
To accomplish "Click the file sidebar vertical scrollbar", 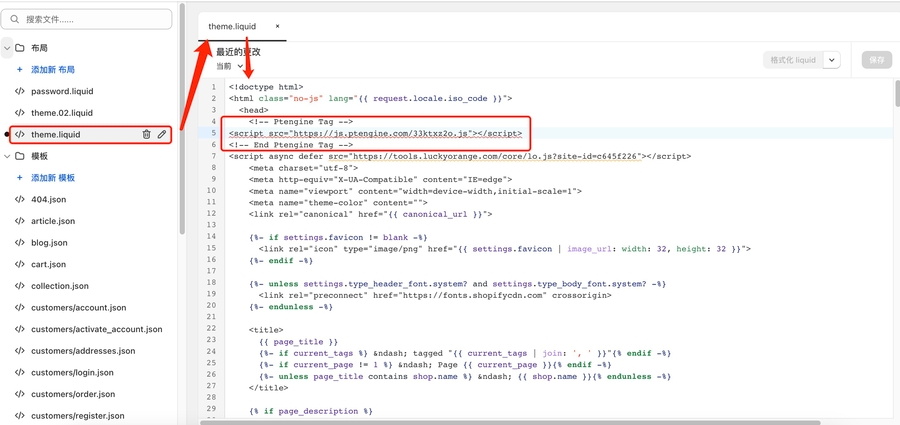I will (183, 118).
